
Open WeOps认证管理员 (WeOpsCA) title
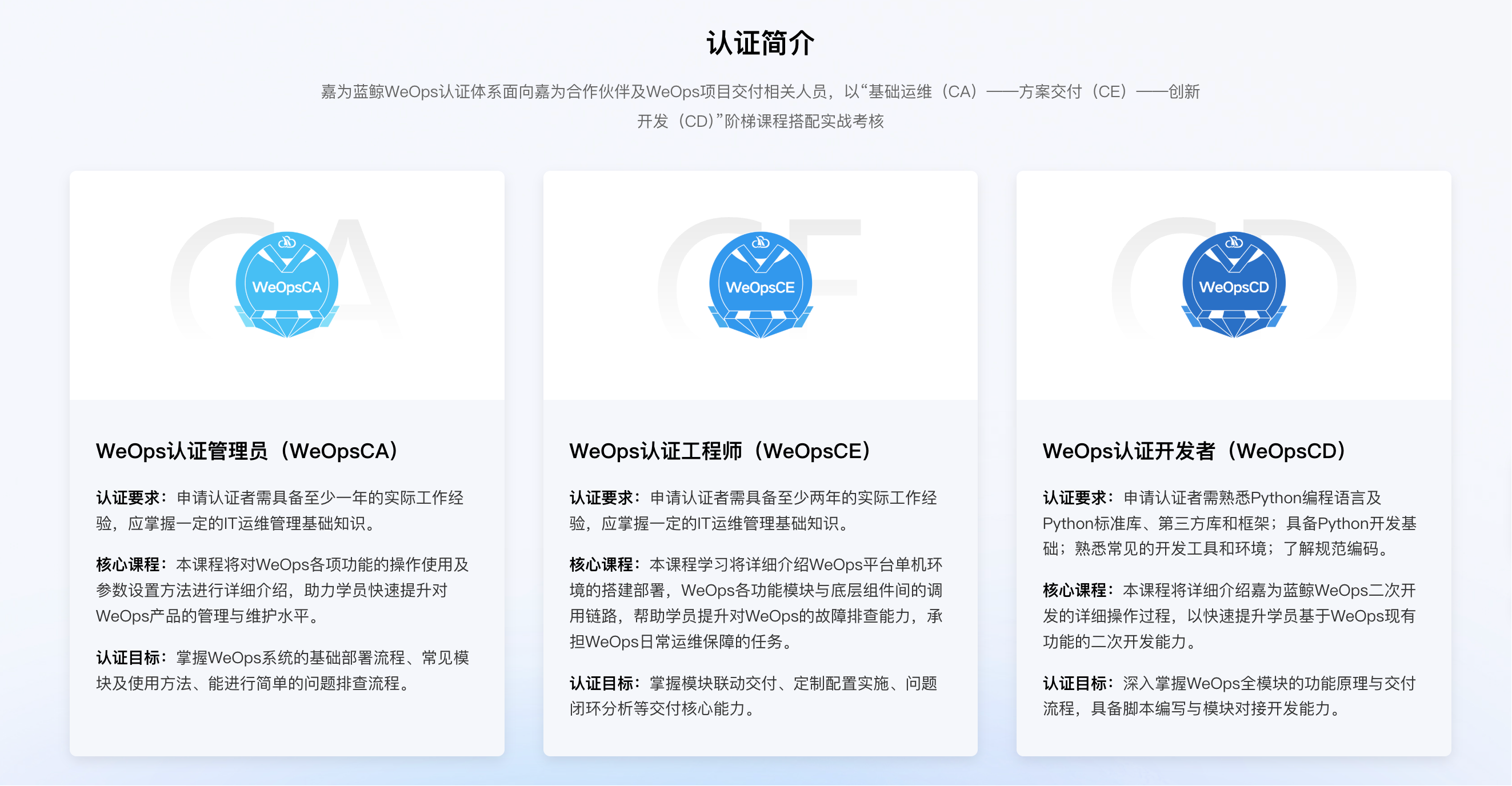247,451
